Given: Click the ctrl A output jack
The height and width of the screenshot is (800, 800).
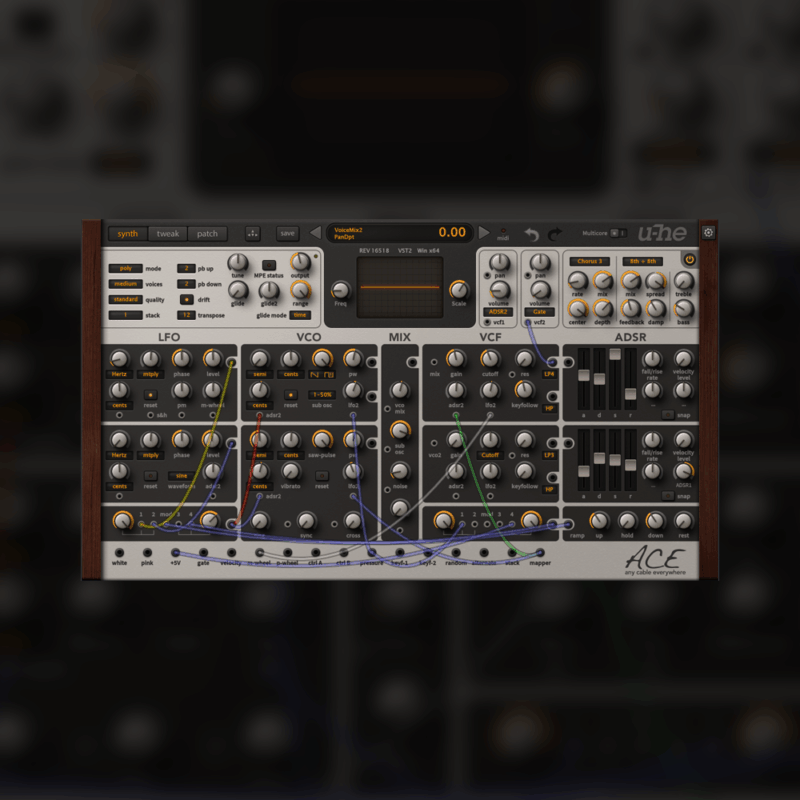Looking at the screenshot, I should pos(315,553).
